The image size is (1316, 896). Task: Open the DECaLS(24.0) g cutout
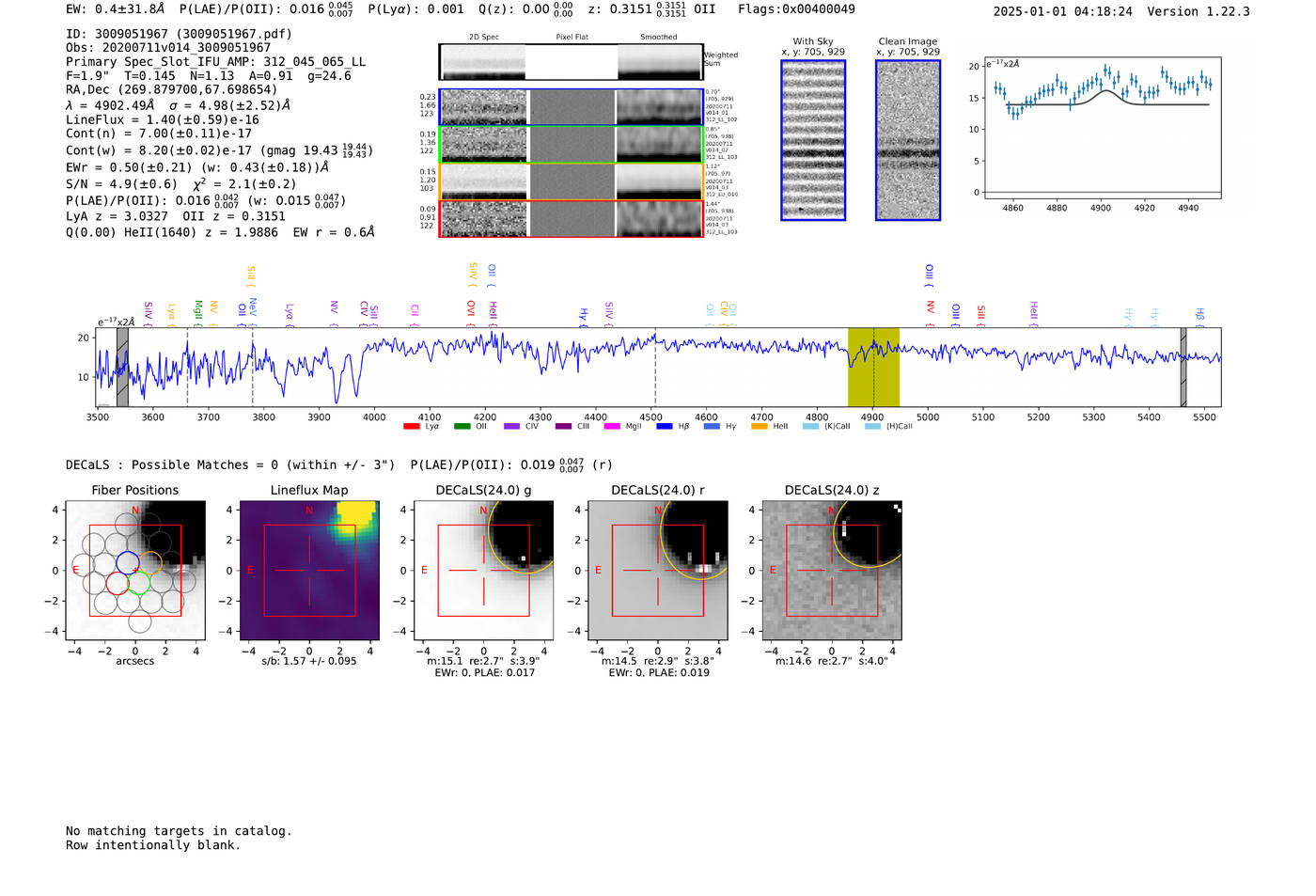click(x=483, y=570)
